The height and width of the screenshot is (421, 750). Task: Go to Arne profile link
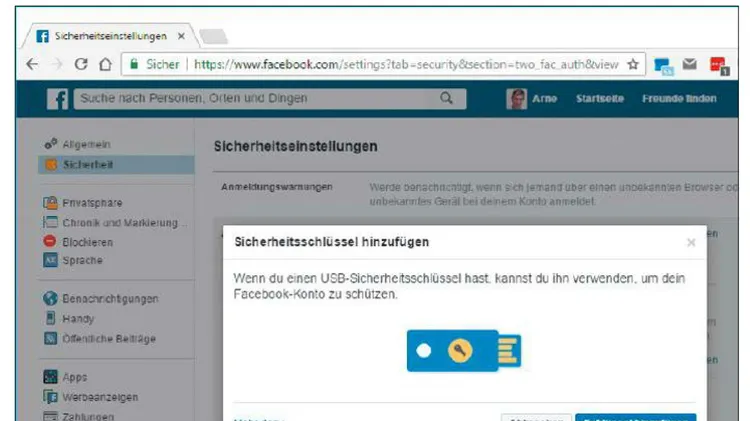coord(544,99)
